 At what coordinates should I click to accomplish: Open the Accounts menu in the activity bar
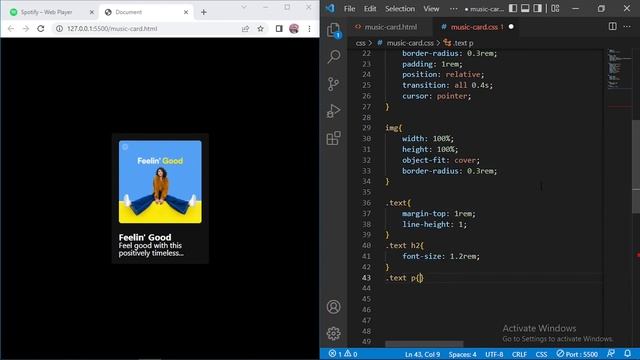333,307
